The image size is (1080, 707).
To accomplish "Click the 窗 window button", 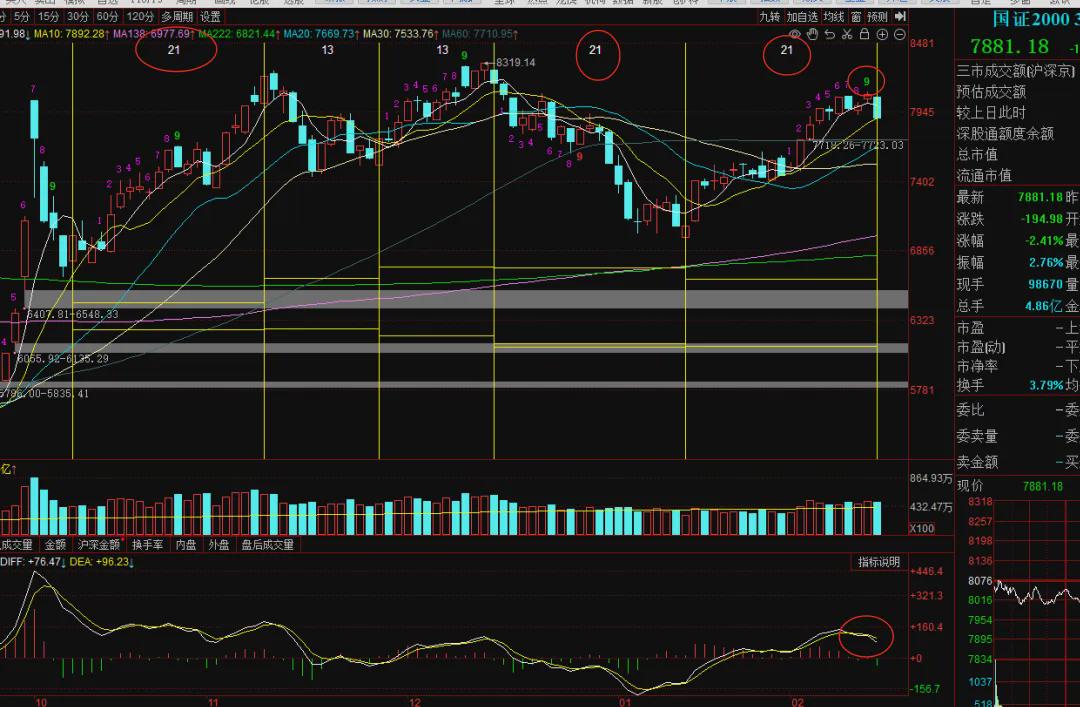I will [855, 17].
